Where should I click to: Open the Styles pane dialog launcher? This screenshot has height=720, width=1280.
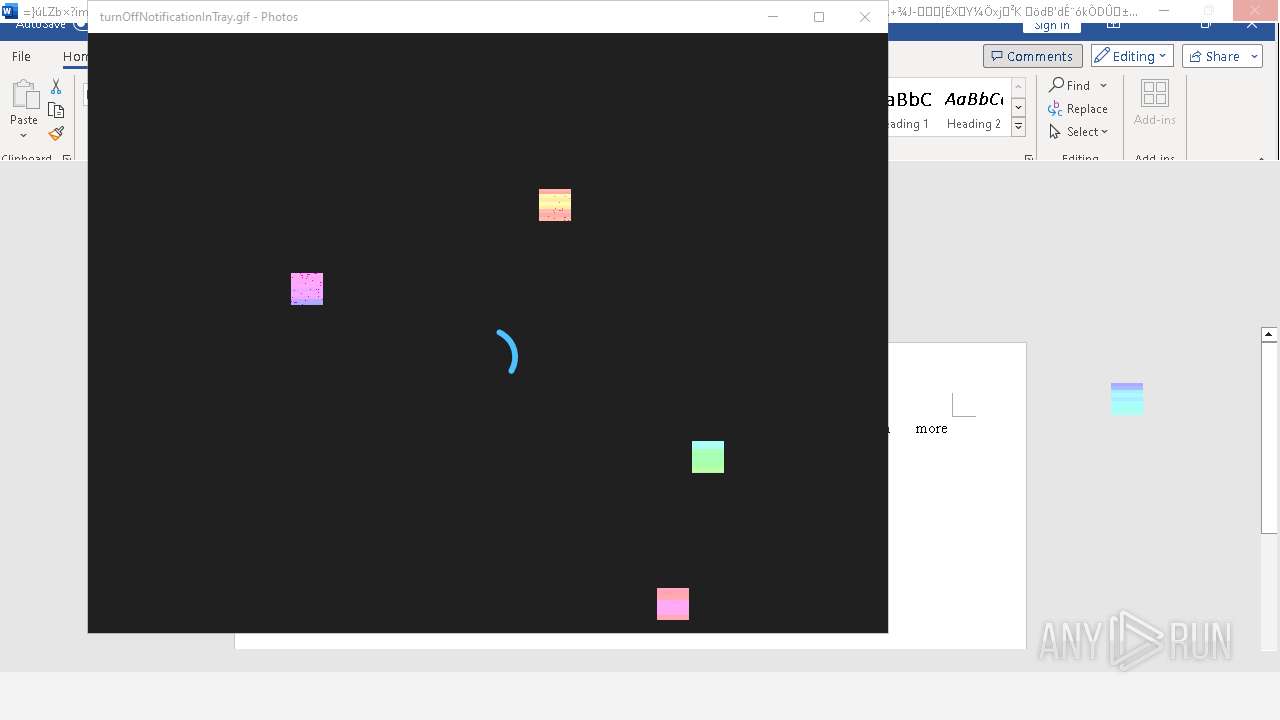1029,158
